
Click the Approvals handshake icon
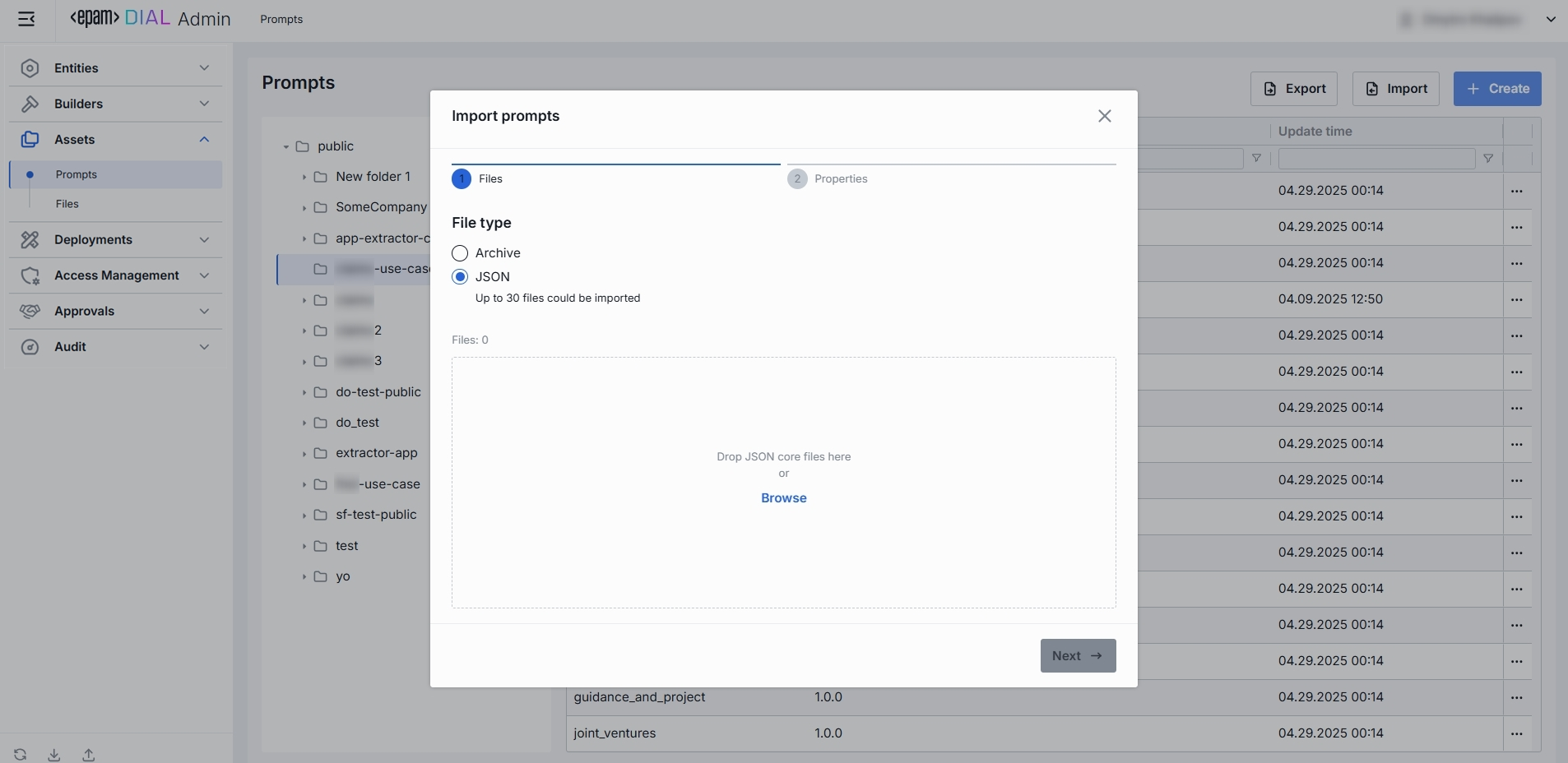pyautogui.click(x=30, y=311)
